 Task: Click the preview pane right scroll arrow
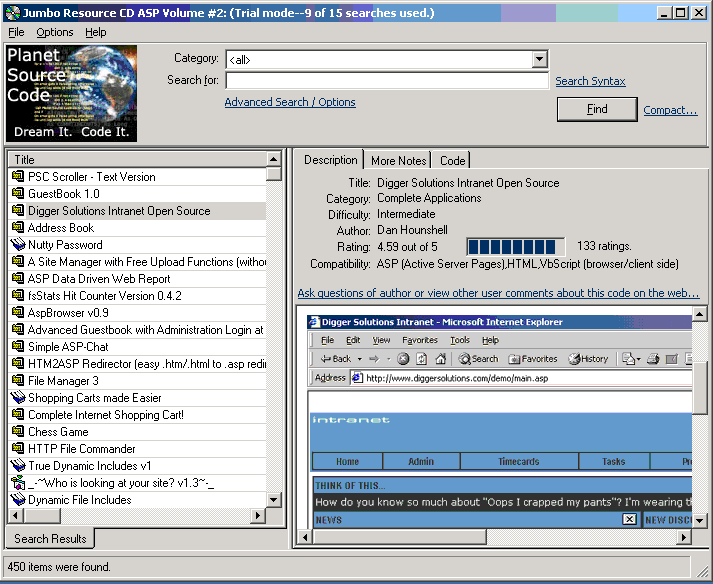coord(683,537)
